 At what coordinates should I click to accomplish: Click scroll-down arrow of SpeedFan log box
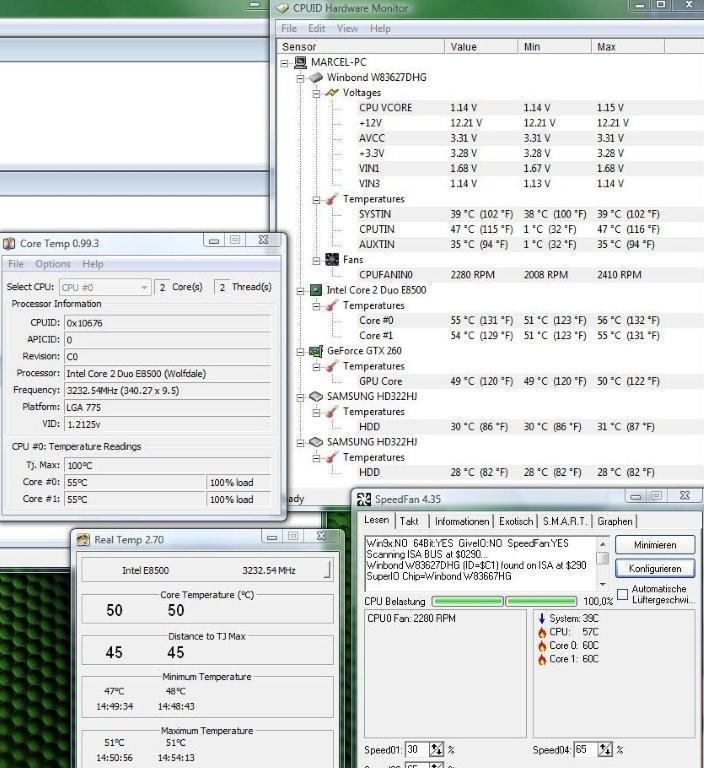(603, 584)
